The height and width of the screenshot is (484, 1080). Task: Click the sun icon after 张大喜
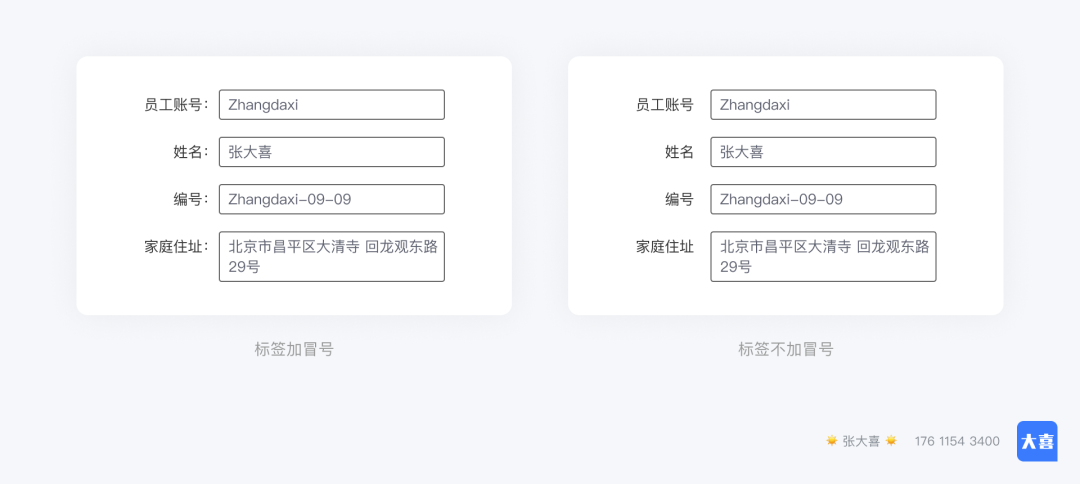[x=891, y=441]
